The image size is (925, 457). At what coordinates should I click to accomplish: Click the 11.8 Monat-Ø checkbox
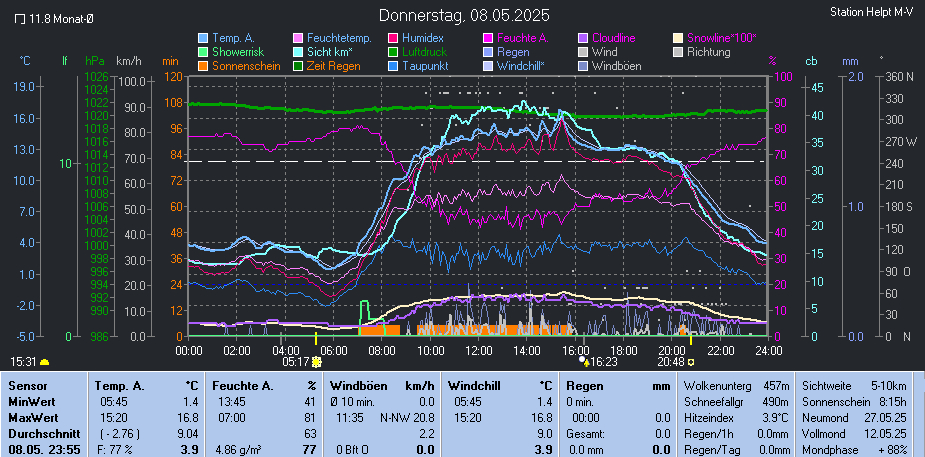coord(19,19)
